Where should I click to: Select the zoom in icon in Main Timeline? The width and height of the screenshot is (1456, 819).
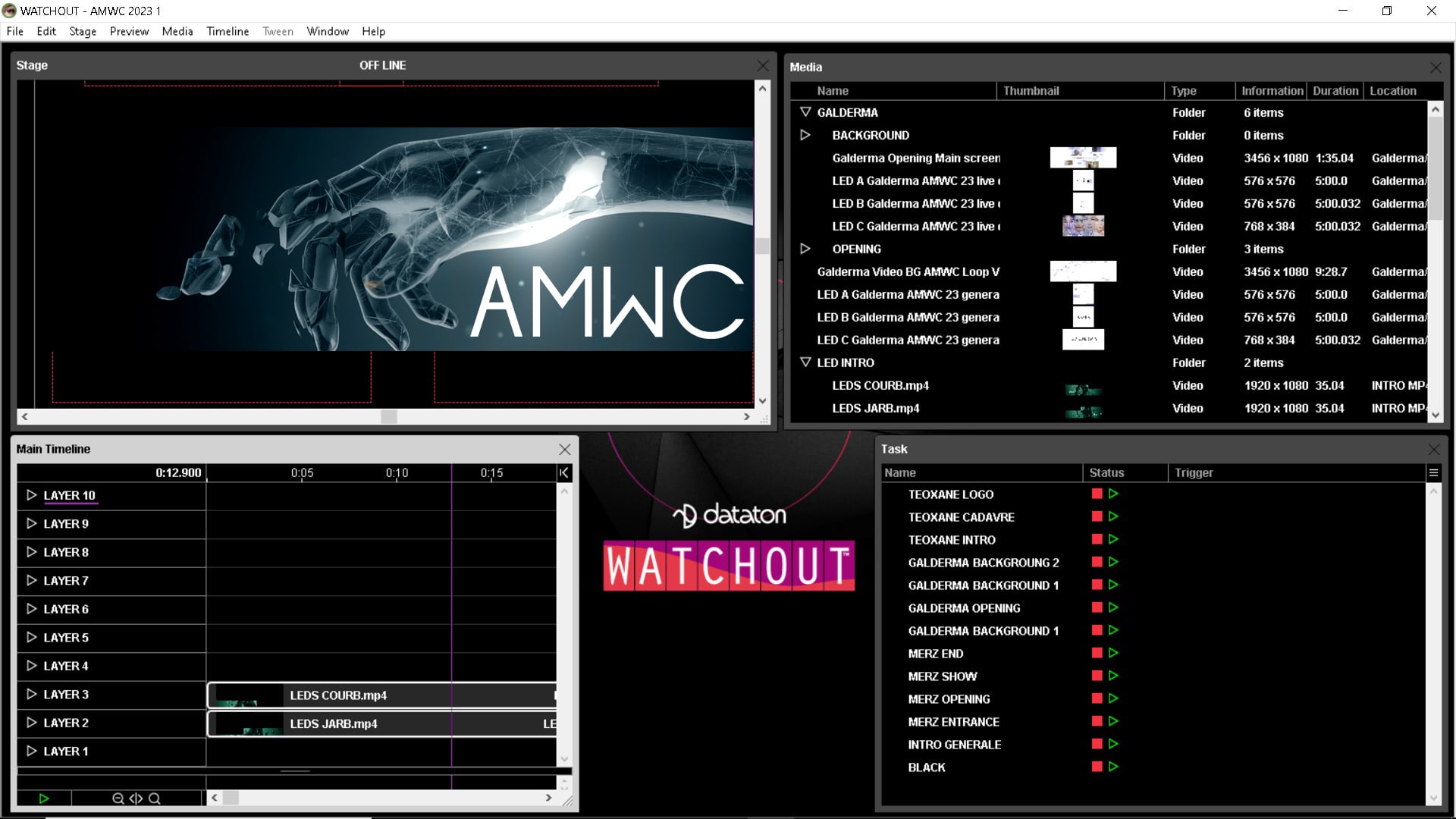point(154,799)
